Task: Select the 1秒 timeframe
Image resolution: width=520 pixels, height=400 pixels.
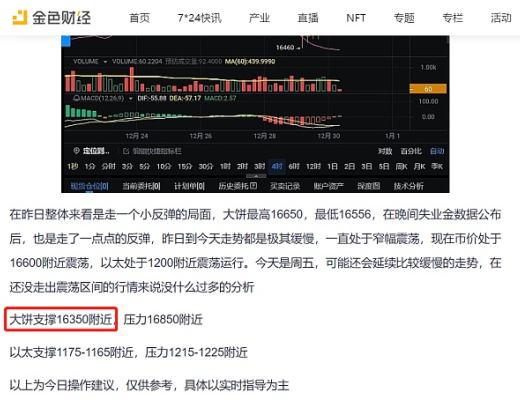Action: (x=72, y=166)
